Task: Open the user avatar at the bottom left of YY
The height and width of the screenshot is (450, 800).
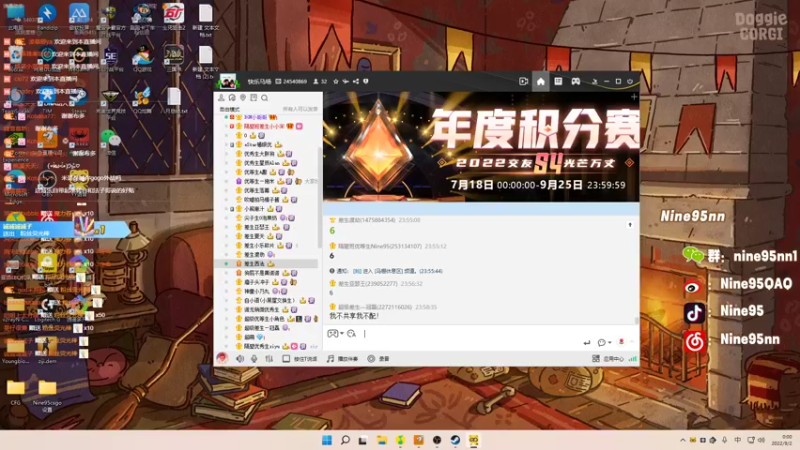Action: click(222, 359)
